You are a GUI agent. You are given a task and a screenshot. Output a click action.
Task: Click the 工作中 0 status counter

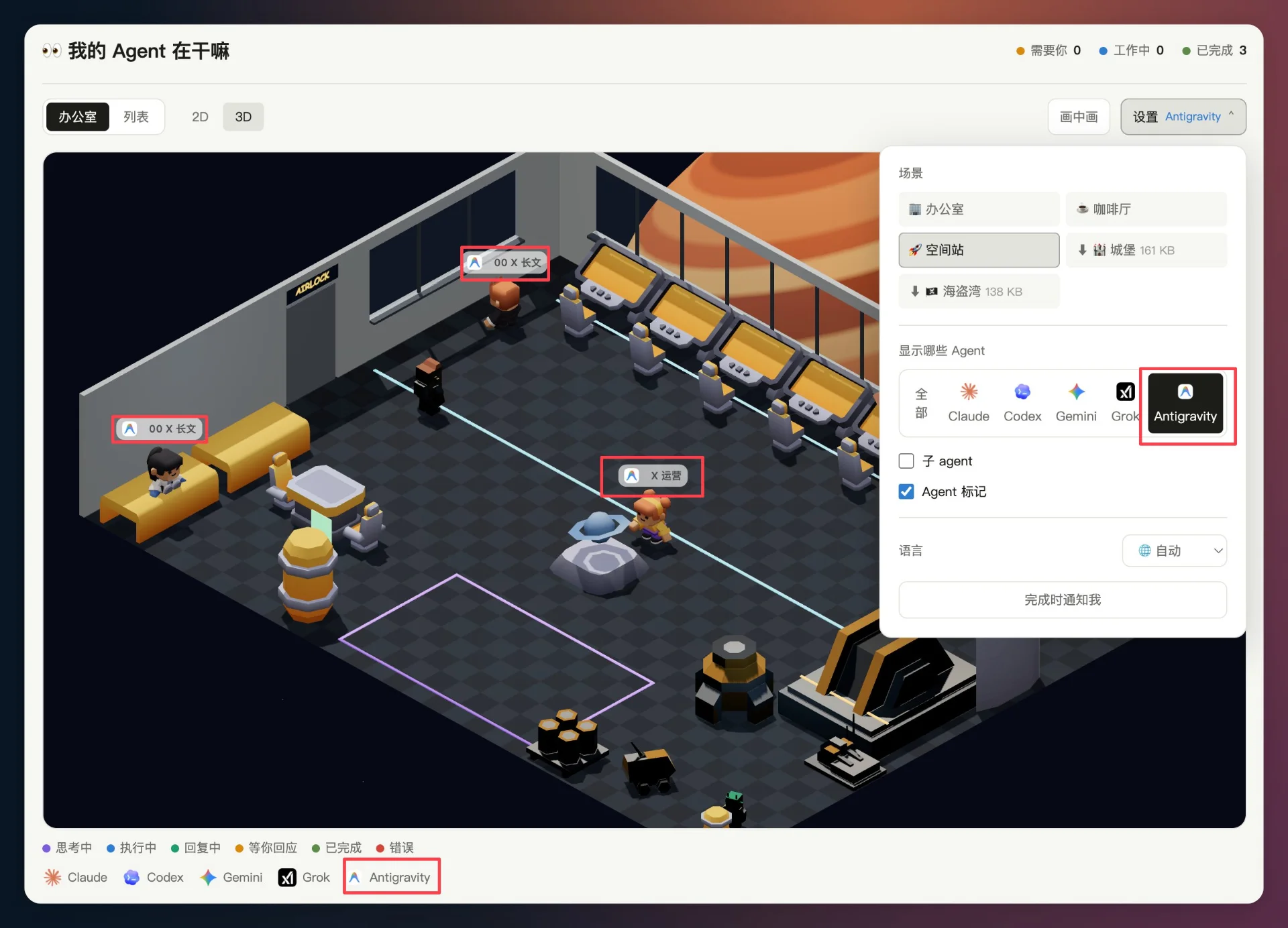click(x=1131, y=50)
